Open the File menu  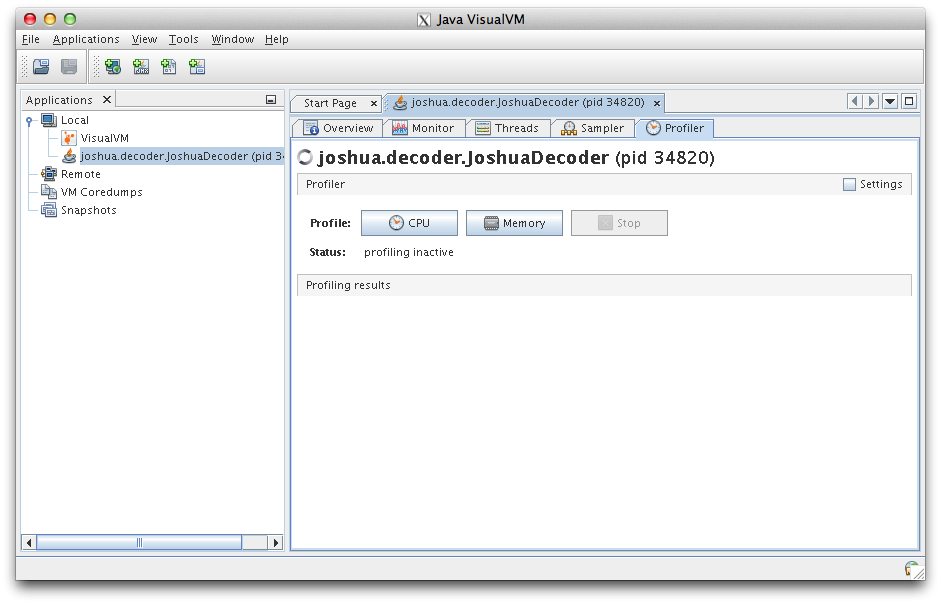(x=31, y=40)
